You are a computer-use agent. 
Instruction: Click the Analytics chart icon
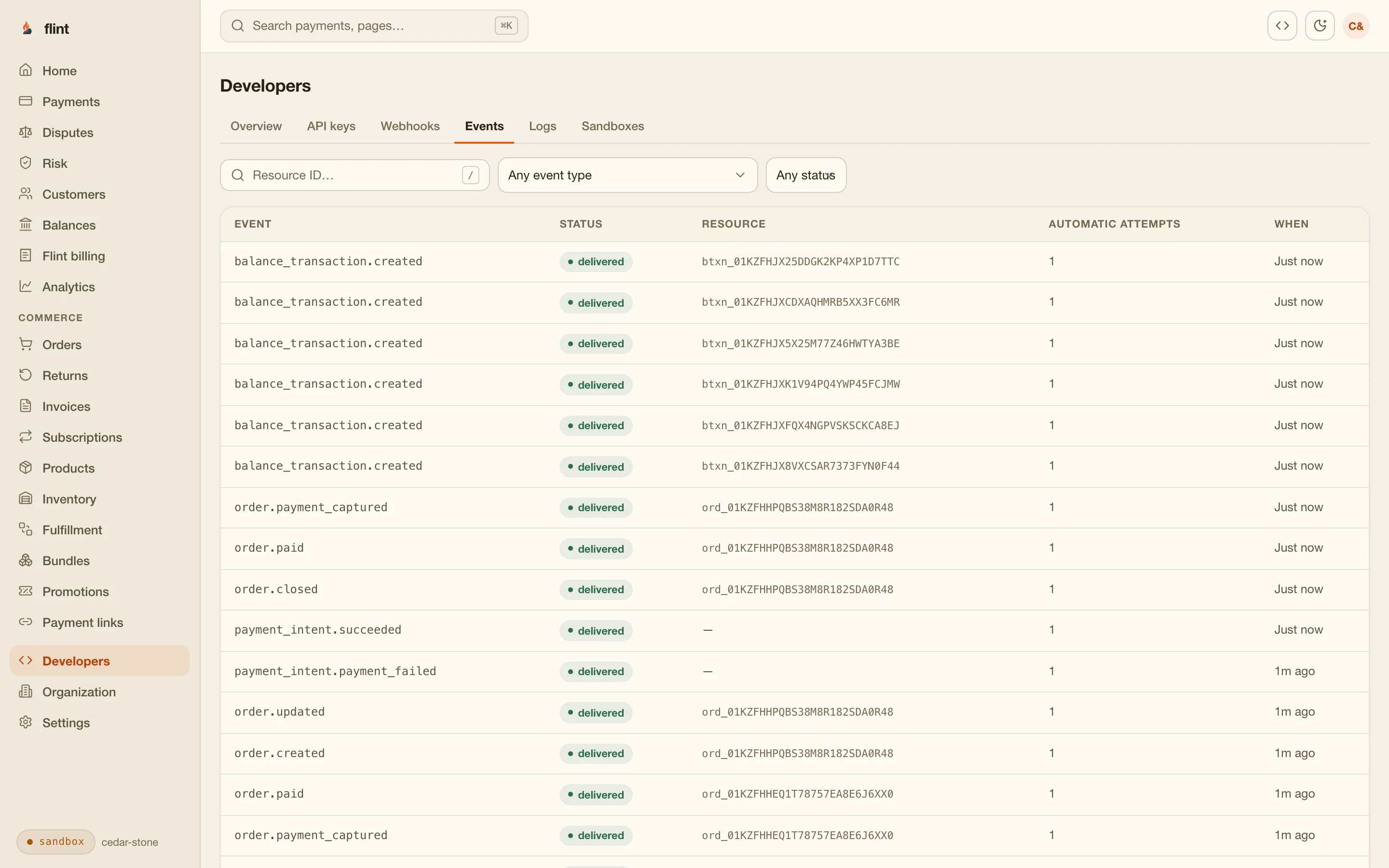click(x=25, y=286)
